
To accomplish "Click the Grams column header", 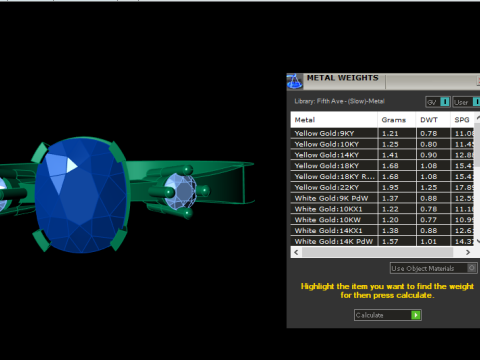I will 397,120.
